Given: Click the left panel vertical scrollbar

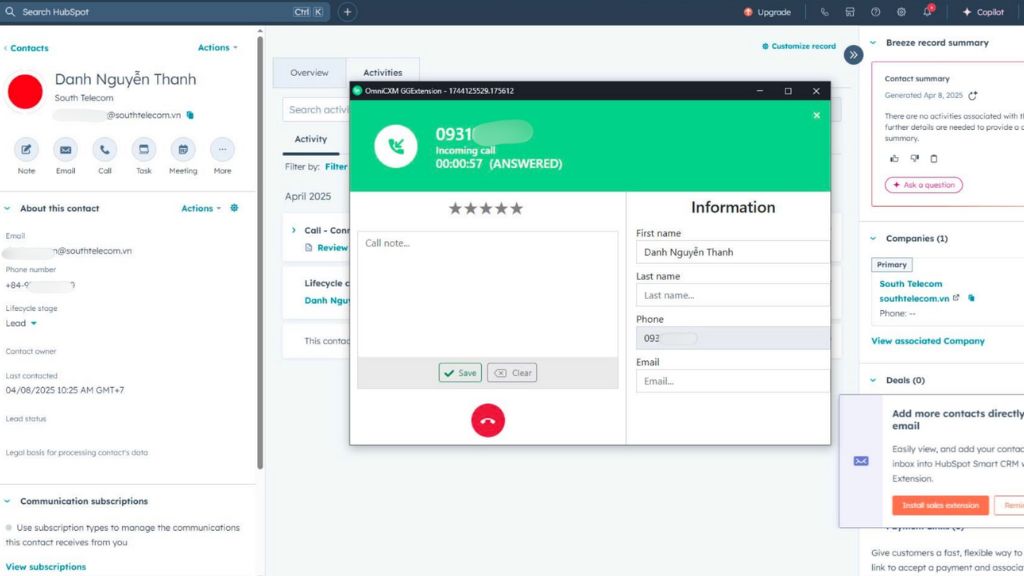Looking at the screenshot, I should [260, 251].
